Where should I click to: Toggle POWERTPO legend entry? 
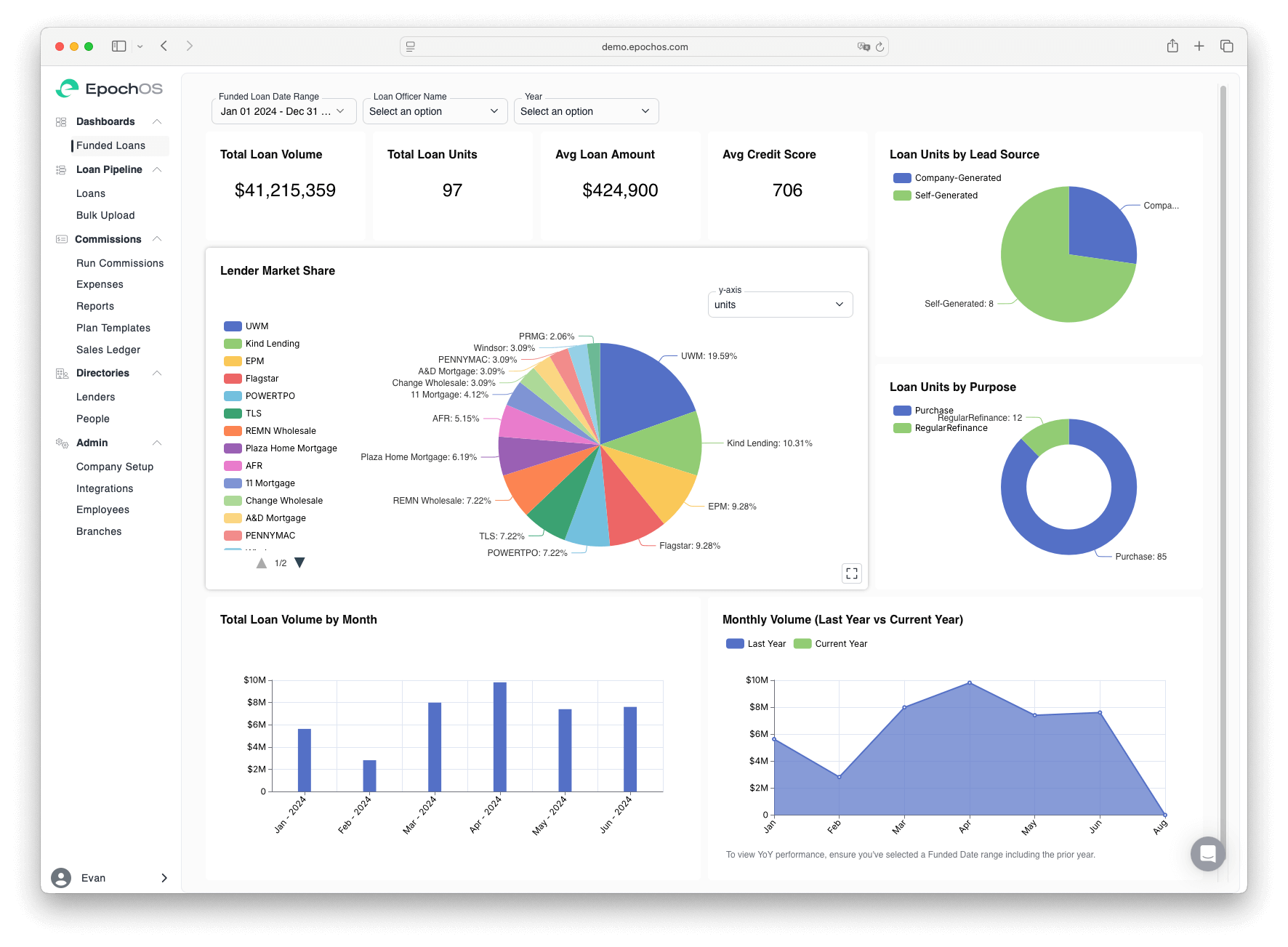tap(259, 396)
